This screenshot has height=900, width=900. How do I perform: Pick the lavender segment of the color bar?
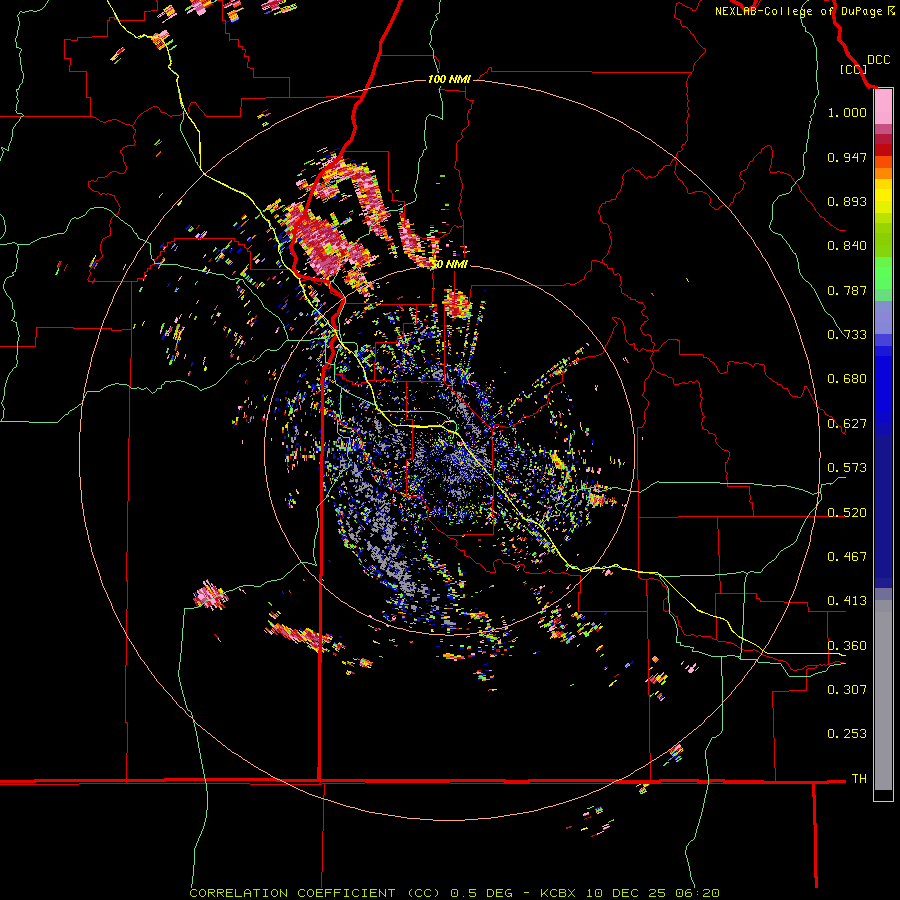[x=883, y=317]
